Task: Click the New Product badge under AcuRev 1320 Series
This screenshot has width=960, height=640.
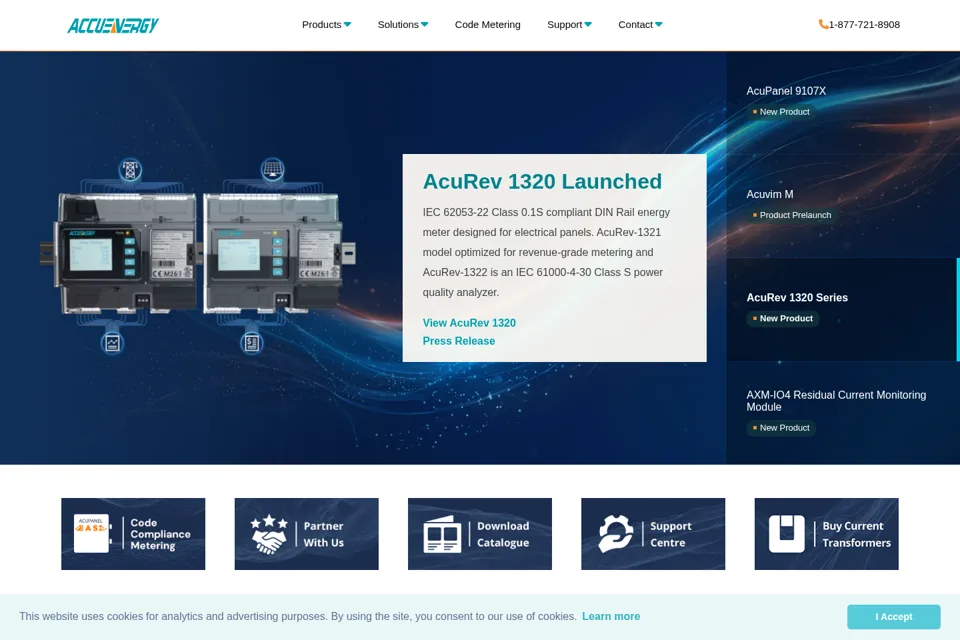Action: (x=782, y=318)
